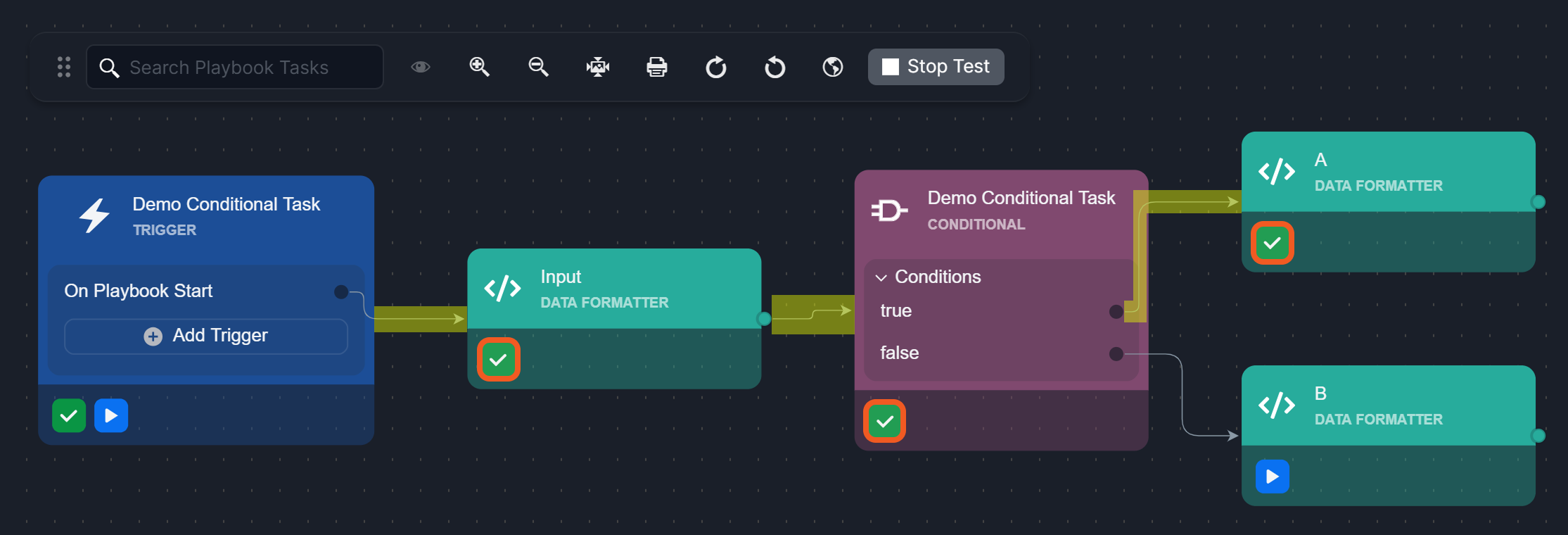
Task: Click the globe icon in toolbar
Action: pos(833,67)
